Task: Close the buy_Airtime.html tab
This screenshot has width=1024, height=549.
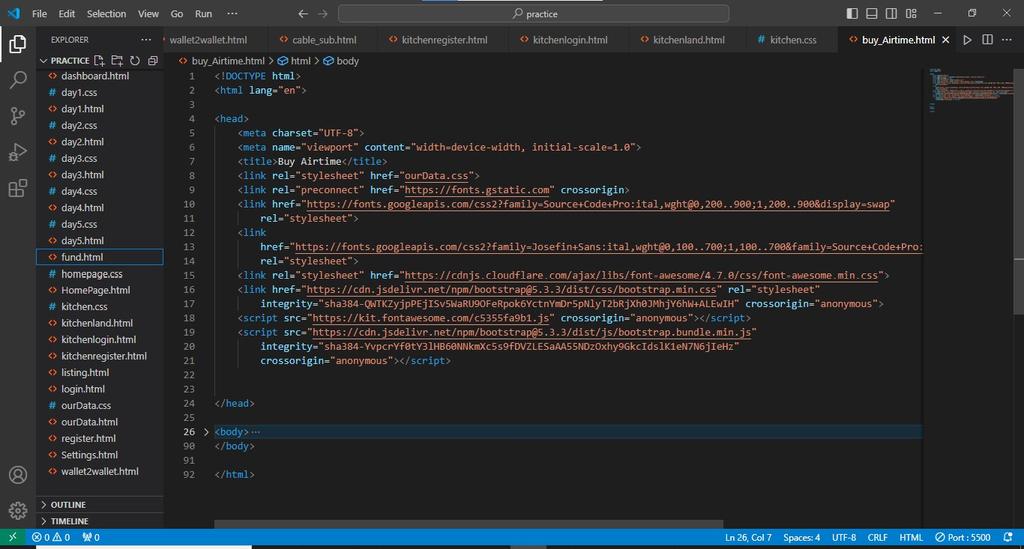Action: point(945,40)
